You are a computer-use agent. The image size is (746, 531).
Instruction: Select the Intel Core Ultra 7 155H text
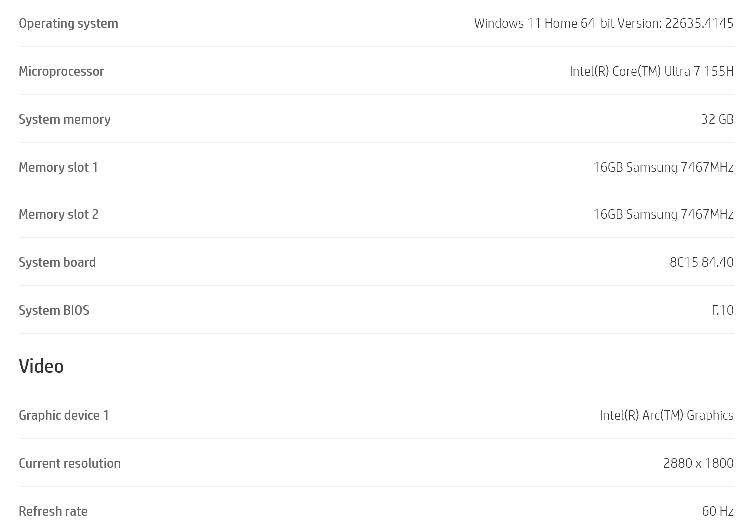point(651,72)
